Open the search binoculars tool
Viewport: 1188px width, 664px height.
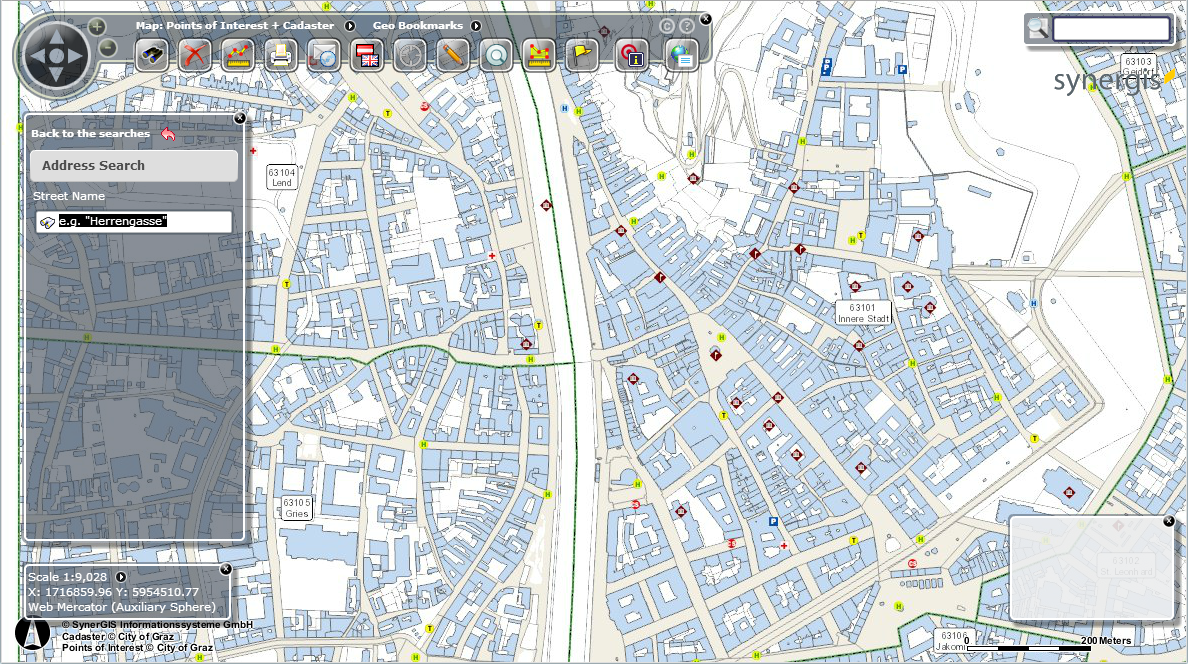tap(151, 55)
